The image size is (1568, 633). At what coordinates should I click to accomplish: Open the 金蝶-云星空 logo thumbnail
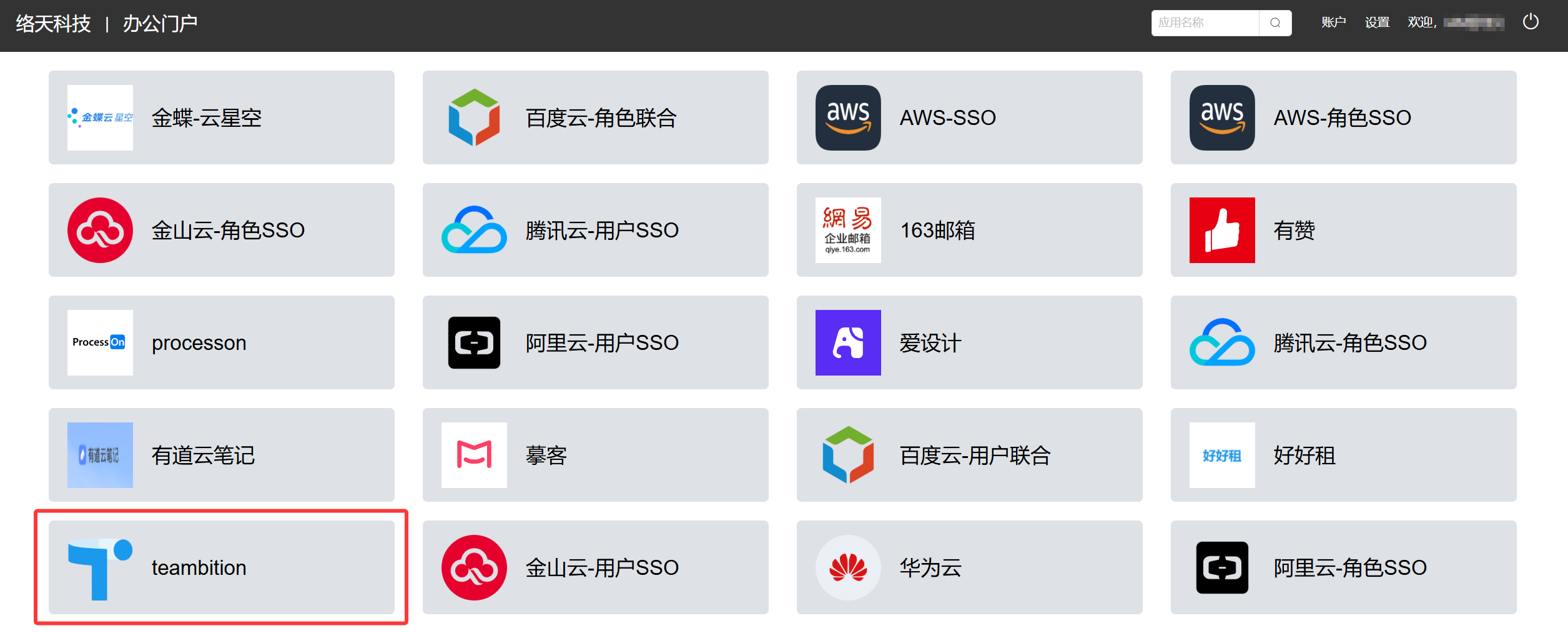click(100, 118)
